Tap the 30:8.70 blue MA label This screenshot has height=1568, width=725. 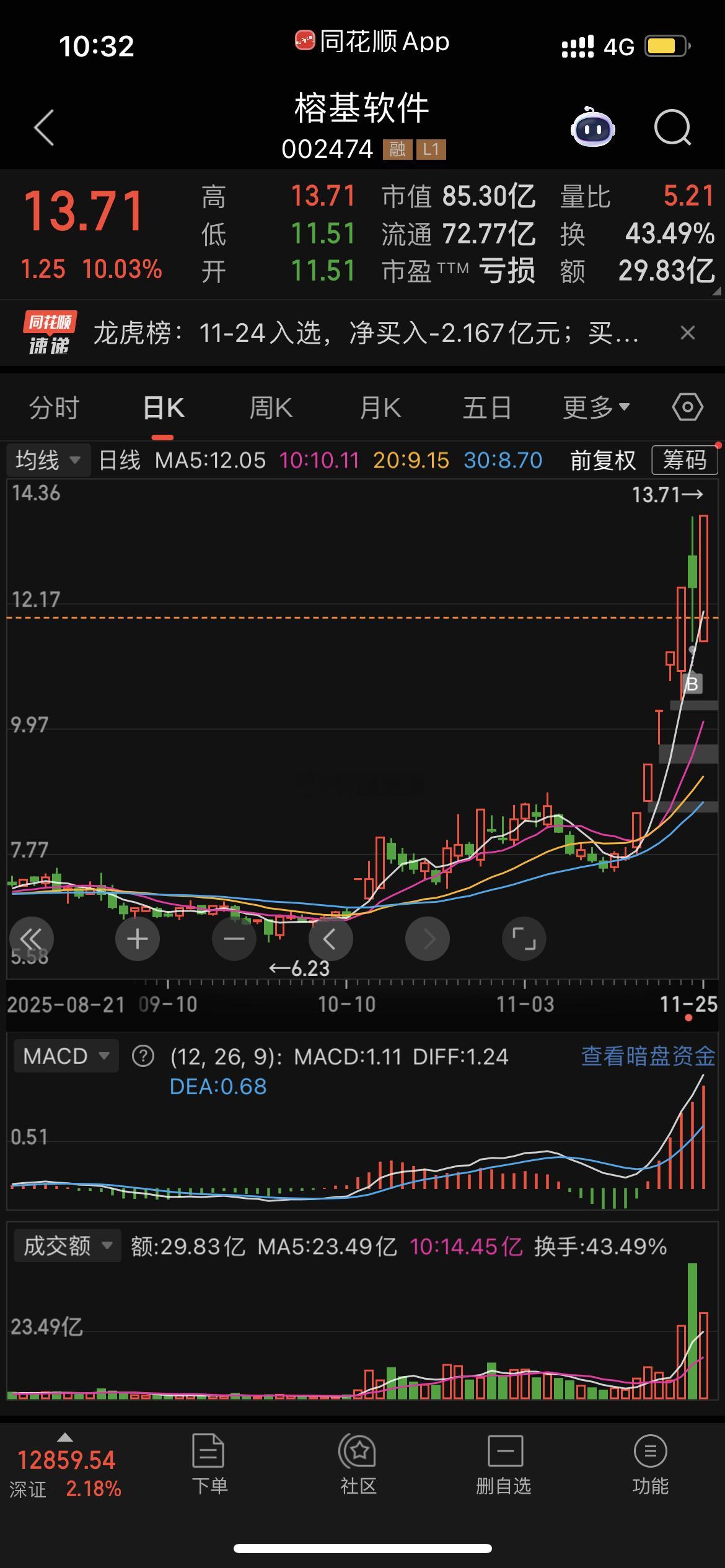click(x=503, y=460)
